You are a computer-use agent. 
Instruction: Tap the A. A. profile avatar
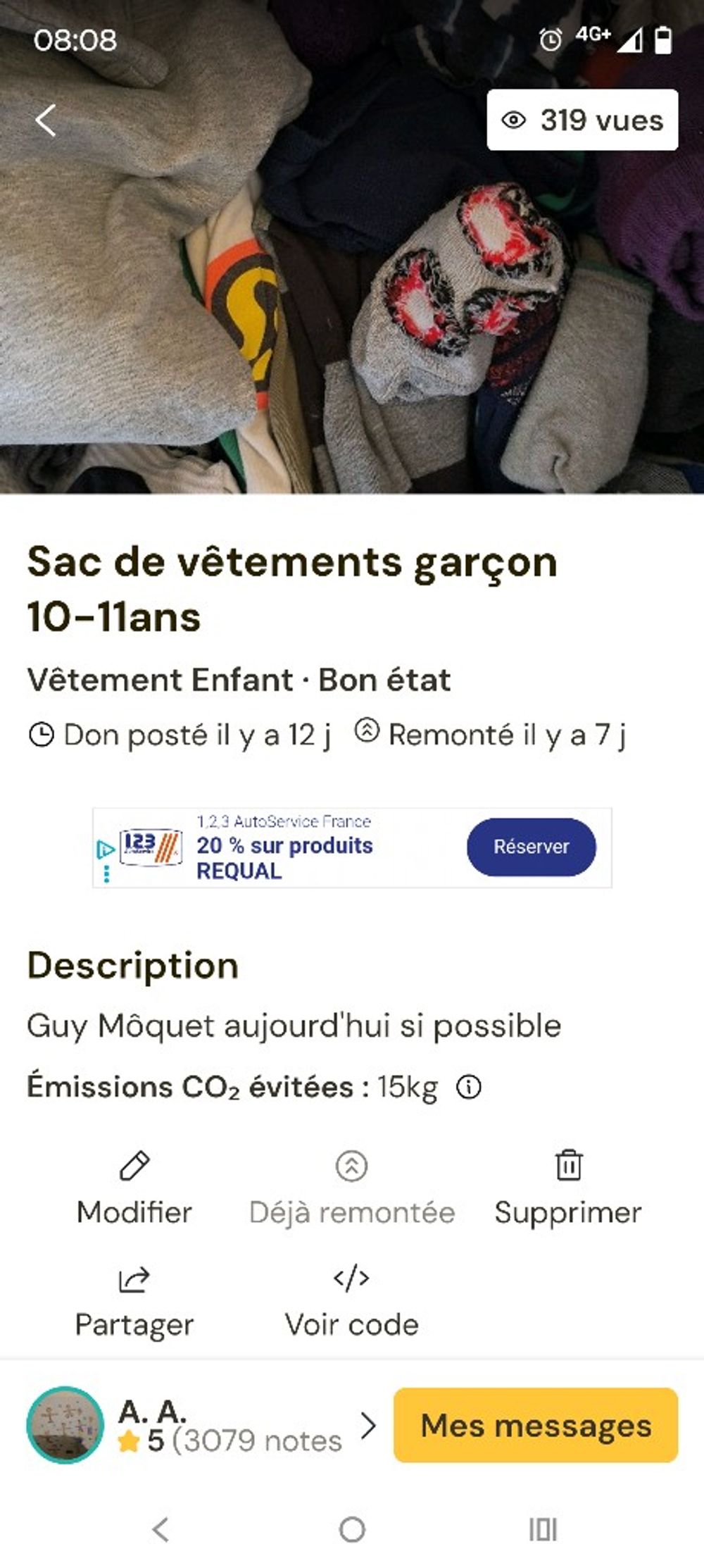click(x=65, y=1425)
